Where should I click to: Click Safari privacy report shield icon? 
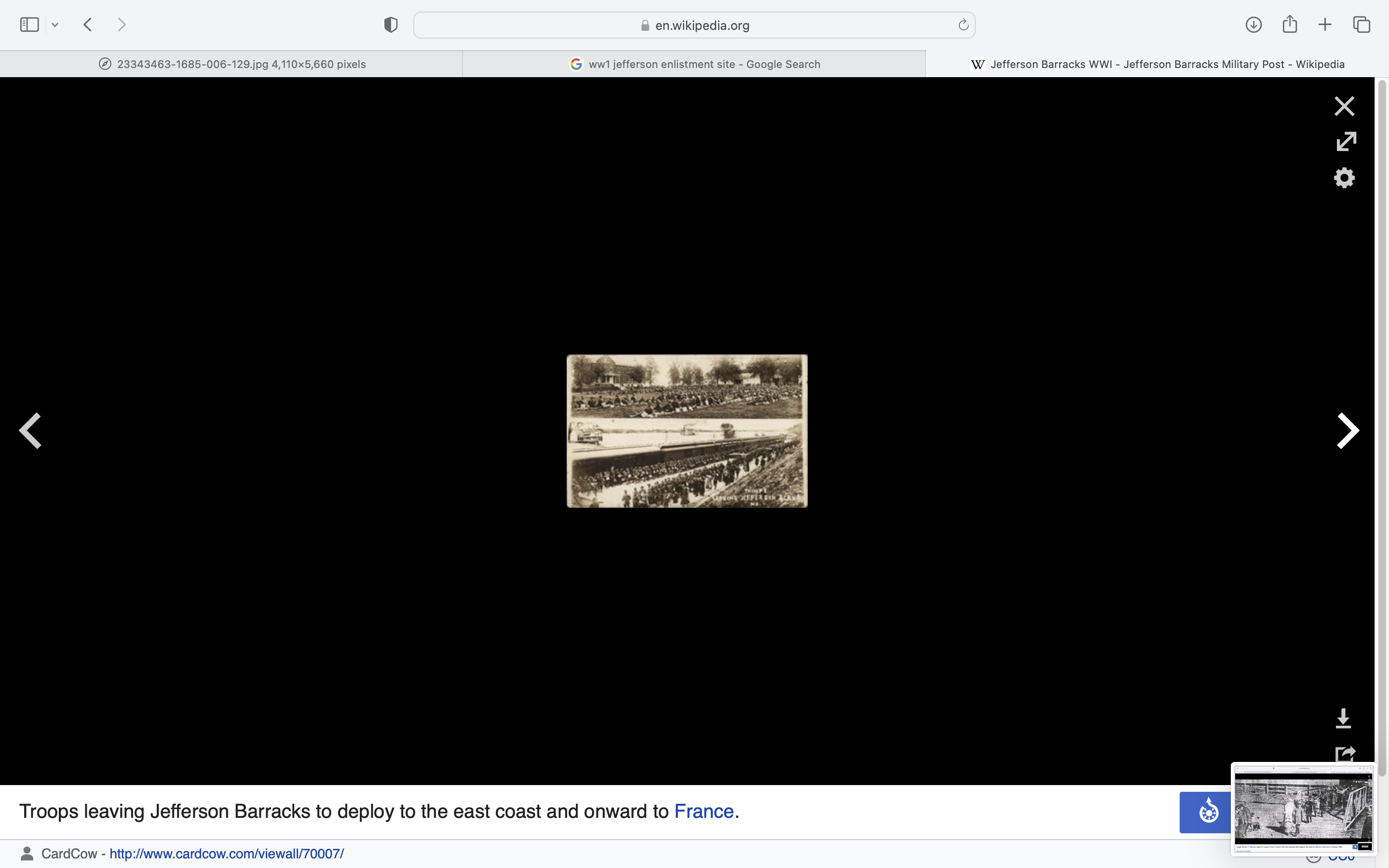click(390, 25)
